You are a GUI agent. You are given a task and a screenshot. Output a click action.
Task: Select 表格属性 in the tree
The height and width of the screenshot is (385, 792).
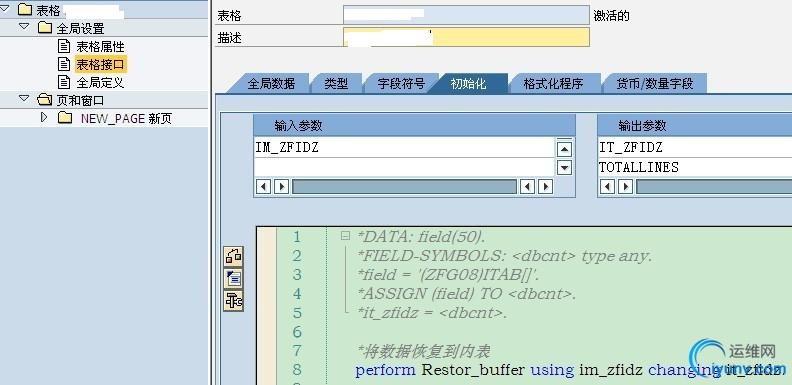pyautogui.click(x=100, y=46)
